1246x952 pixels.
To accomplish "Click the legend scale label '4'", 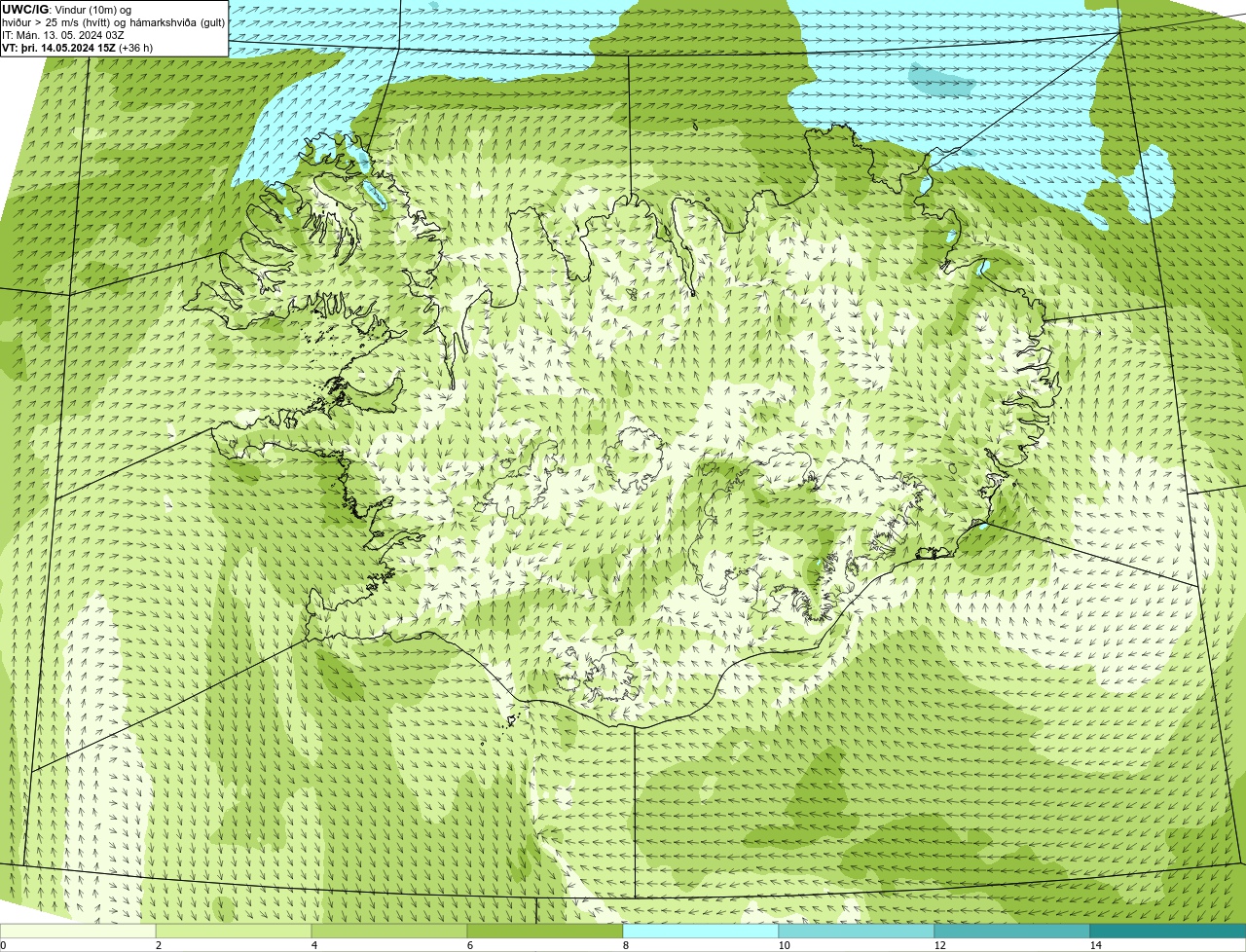I will [313, 945].
